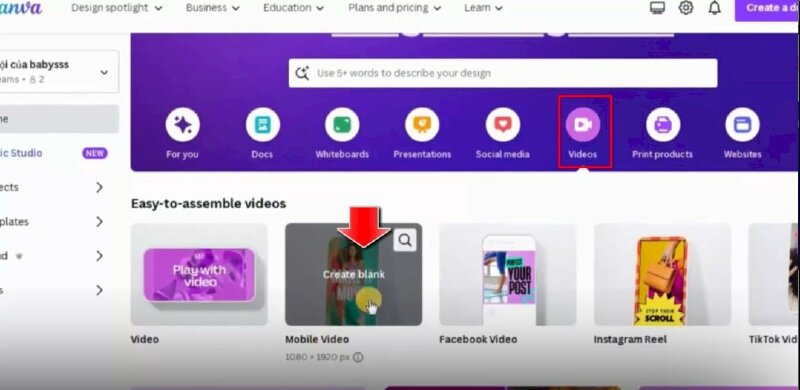Expand the Templates sidebar chevron
Viewport: 800px width, 390px height.
(99, 222)
